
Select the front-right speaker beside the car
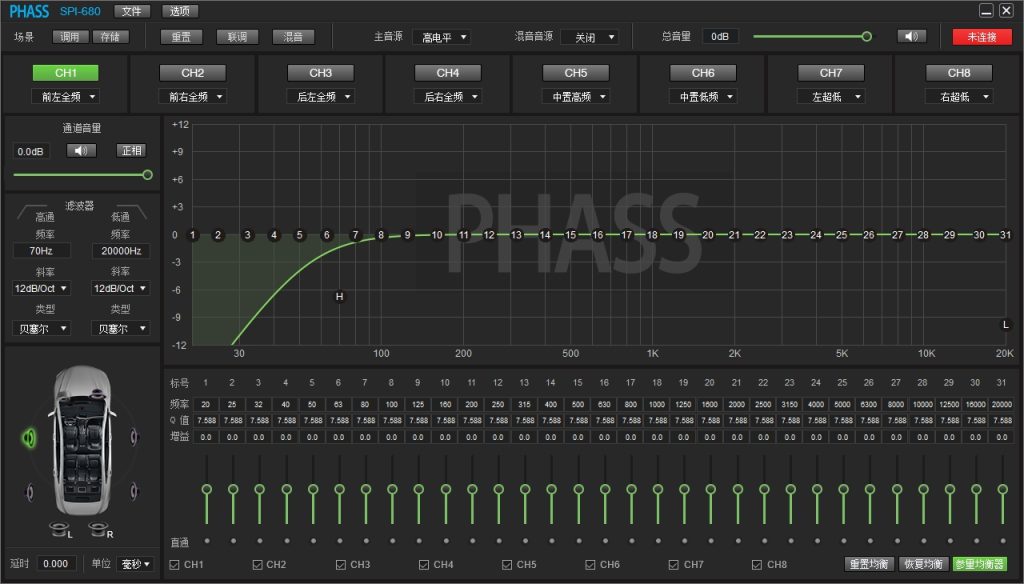(x=134, y=437)
